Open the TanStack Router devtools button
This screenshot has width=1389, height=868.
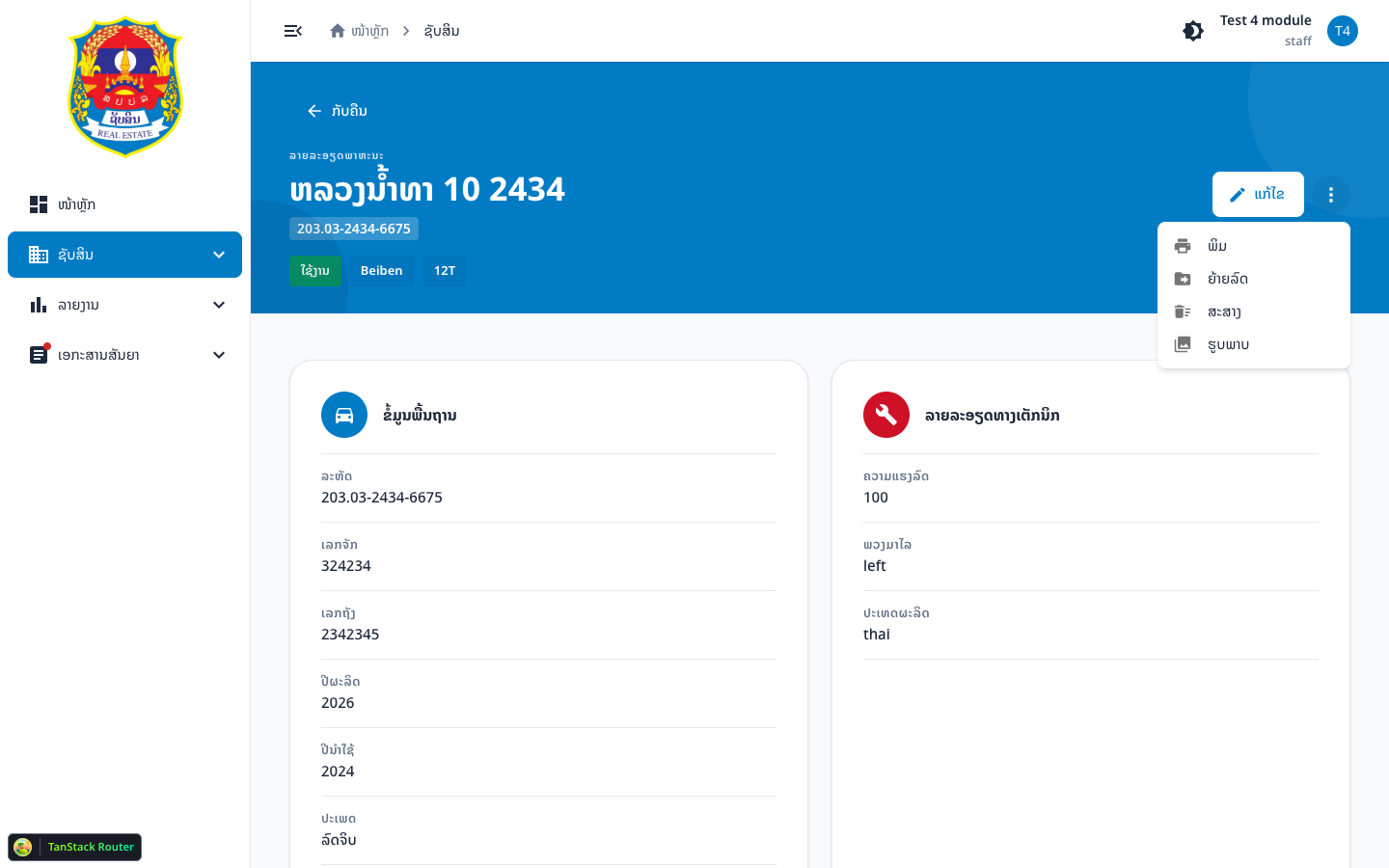[x=74, y=847]
